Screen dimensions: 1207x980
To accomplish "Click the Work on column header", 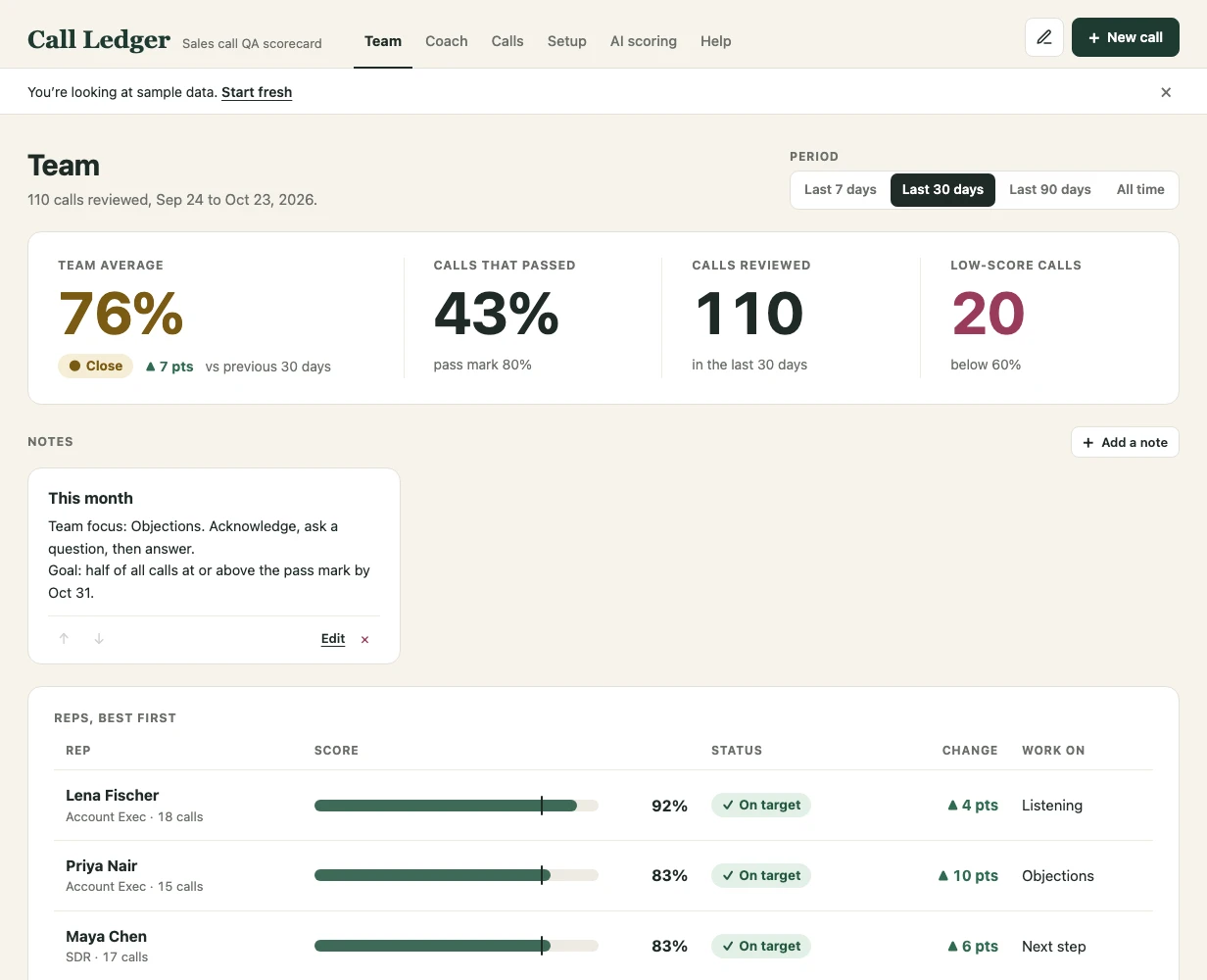I will click(x=1053, y=751).
